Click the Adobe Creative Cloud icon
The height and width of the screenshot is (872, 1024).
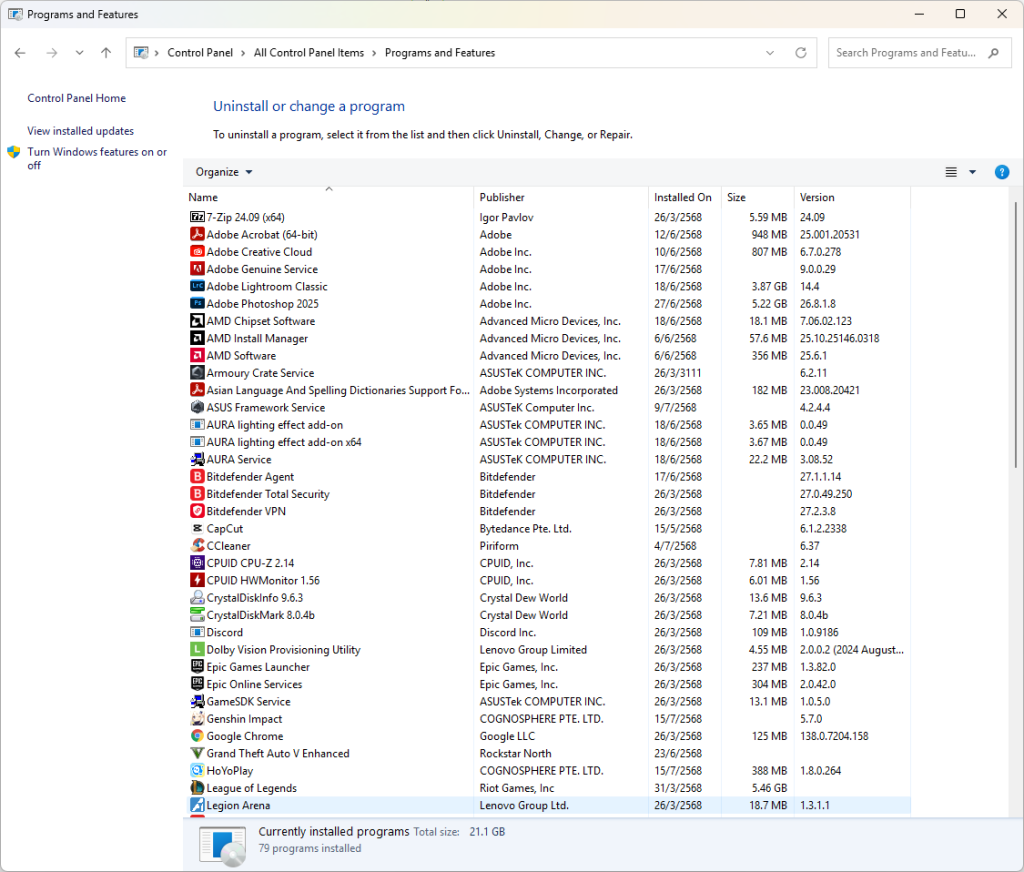click(197, 251)
